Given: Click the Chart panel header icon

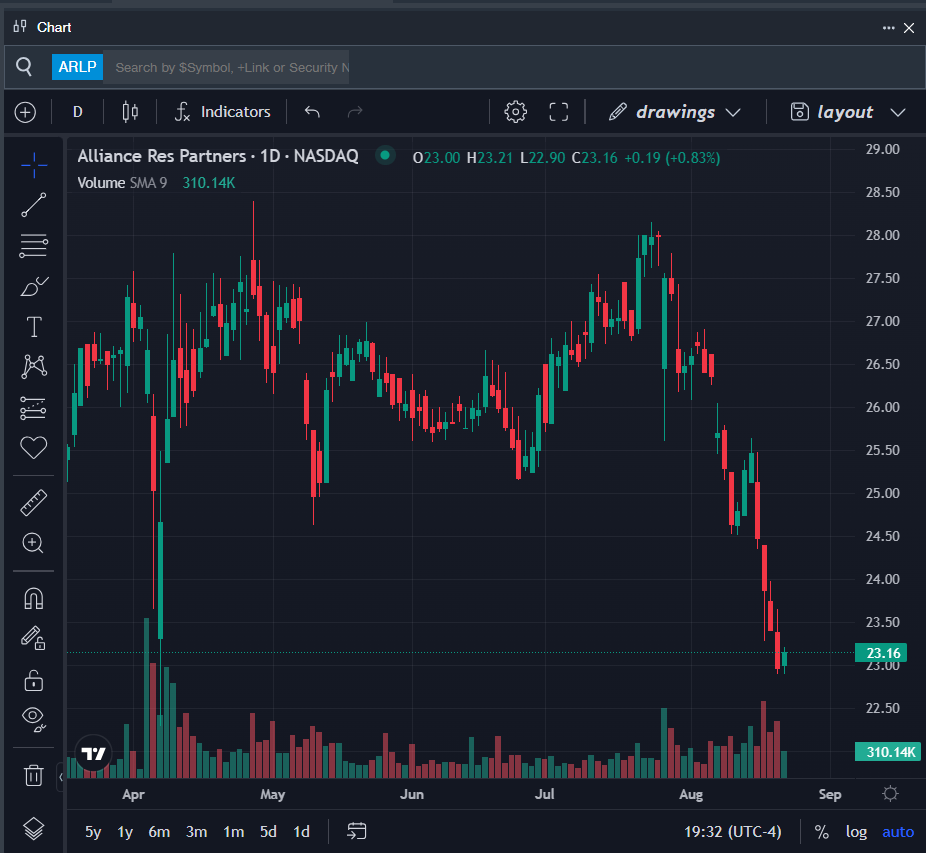Looking at the screenshot, I should (x=20, y=27).
